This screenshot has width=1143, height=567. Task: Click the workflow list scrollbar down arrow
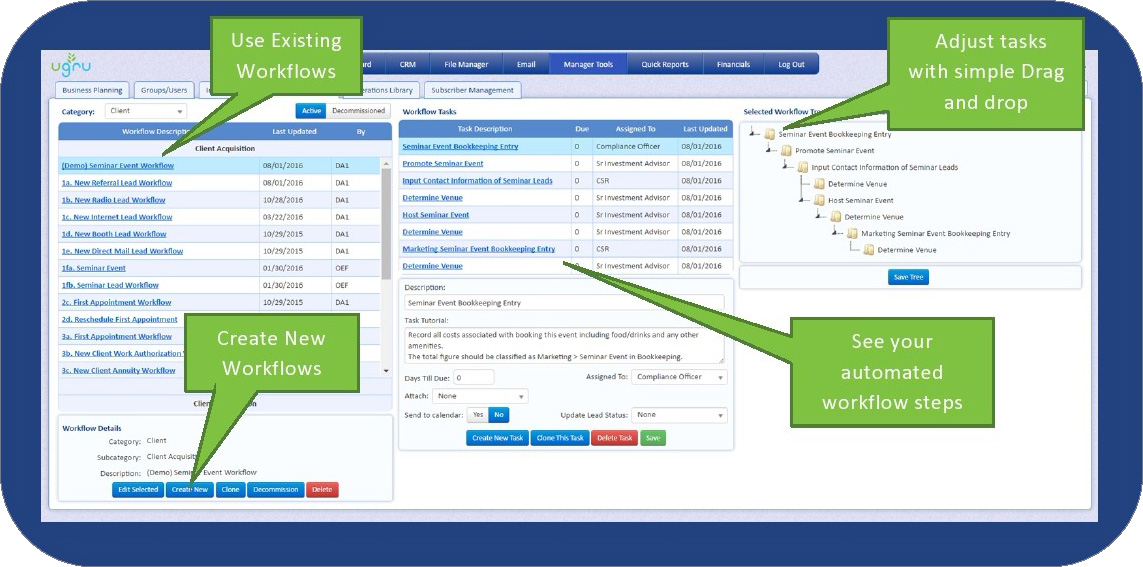(x=386, y=370)
